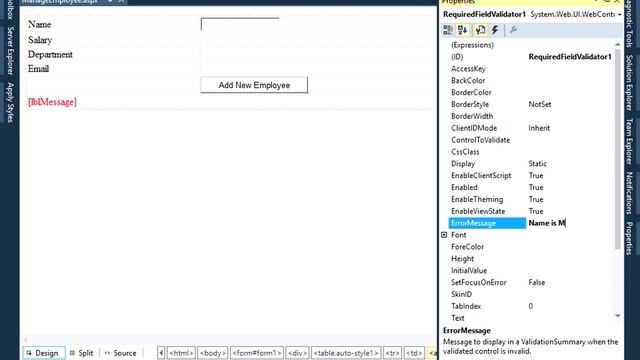
Task: Click the breadcrumb scroll-left arrow
Action: pyautogui.click(x=161, y=353)
